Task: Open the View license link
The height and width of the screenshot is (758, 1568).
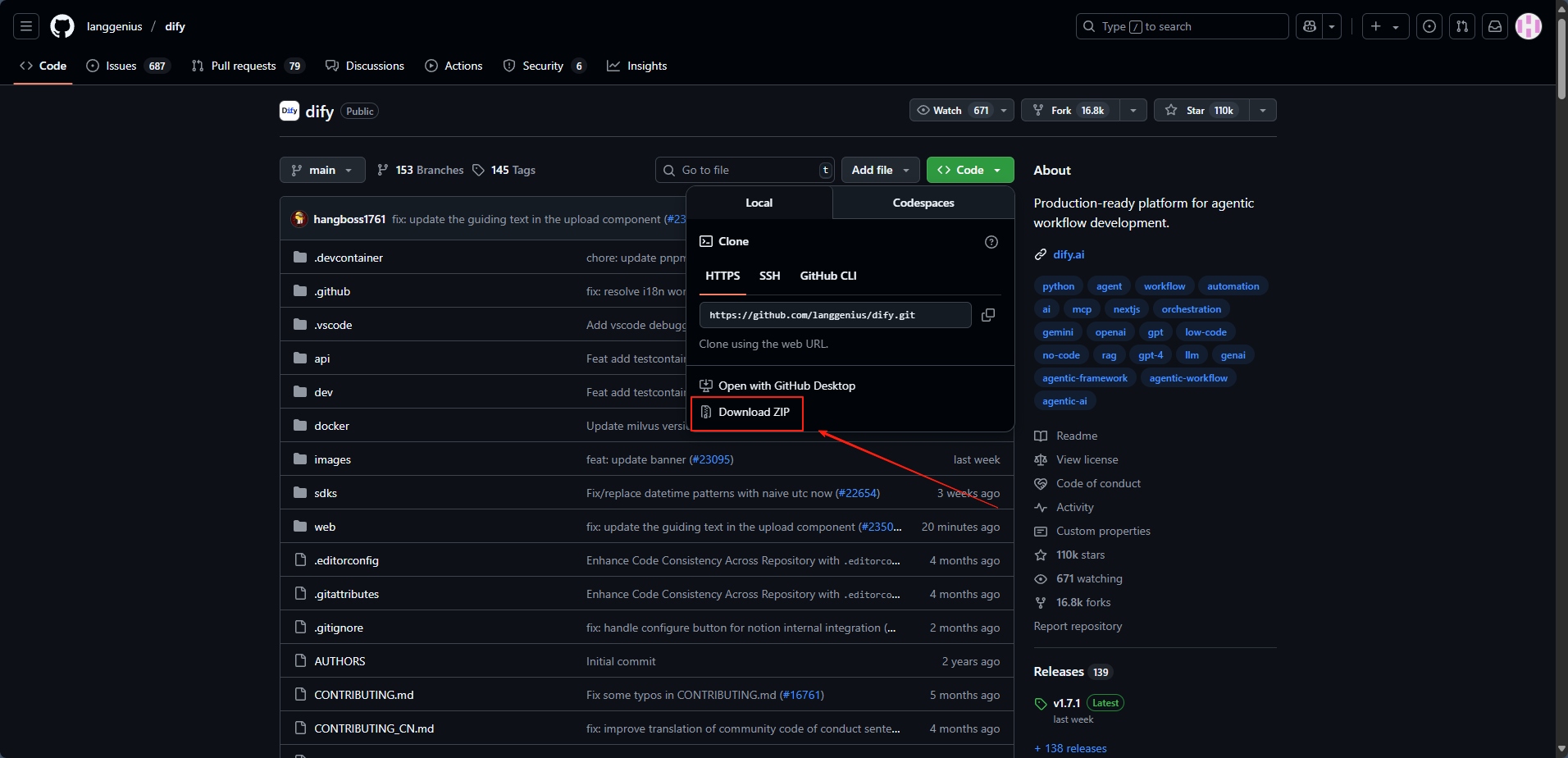Action: coord(1087,459)
